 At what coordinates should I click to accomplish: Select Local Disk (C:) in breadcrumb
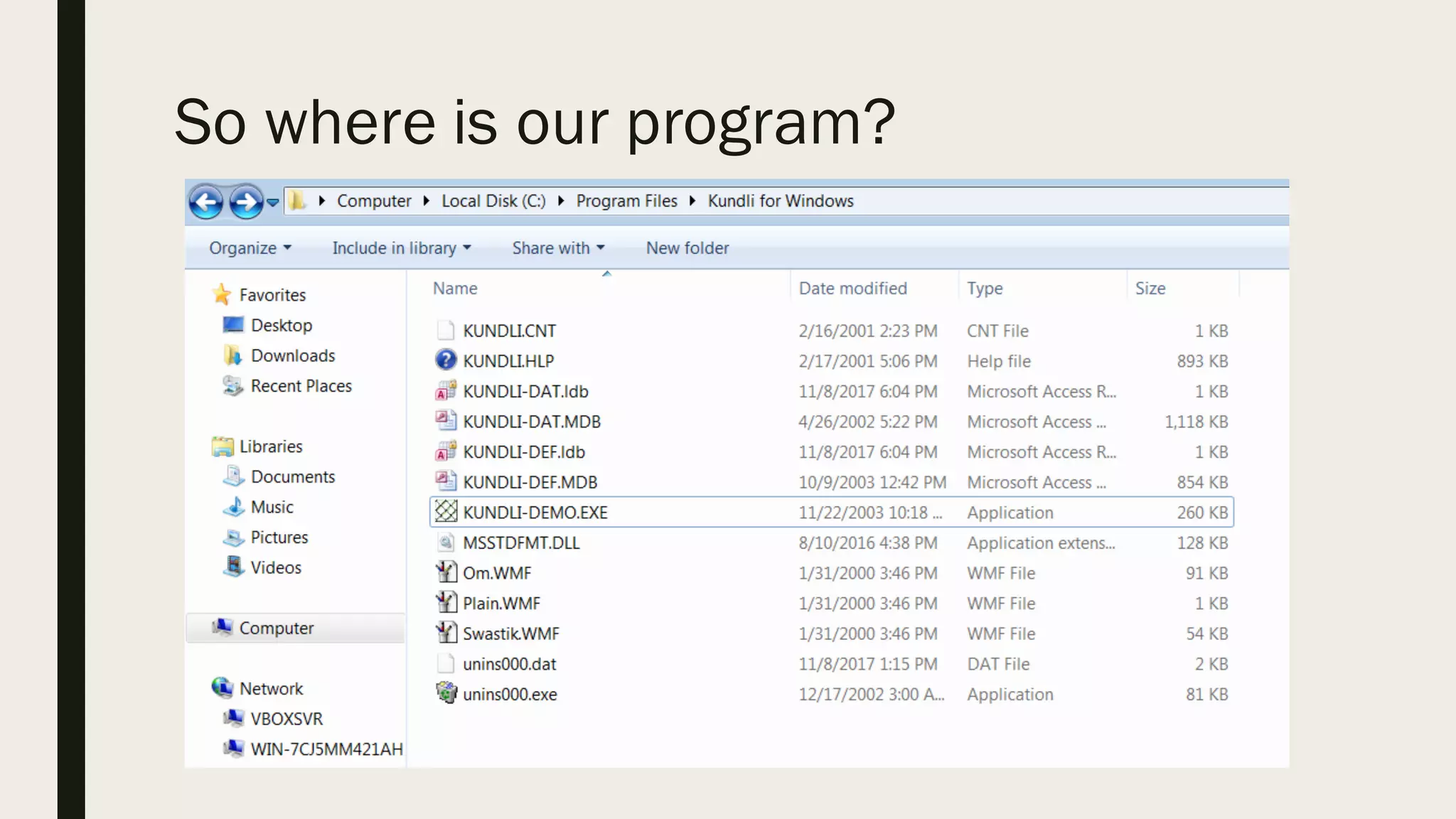point(493,201)
